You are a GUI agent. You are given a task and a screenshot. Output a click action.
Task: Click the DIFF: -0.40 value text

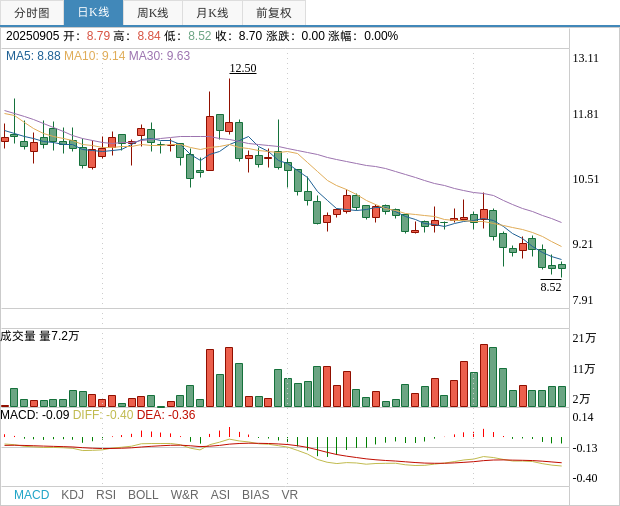click(103, 415)
